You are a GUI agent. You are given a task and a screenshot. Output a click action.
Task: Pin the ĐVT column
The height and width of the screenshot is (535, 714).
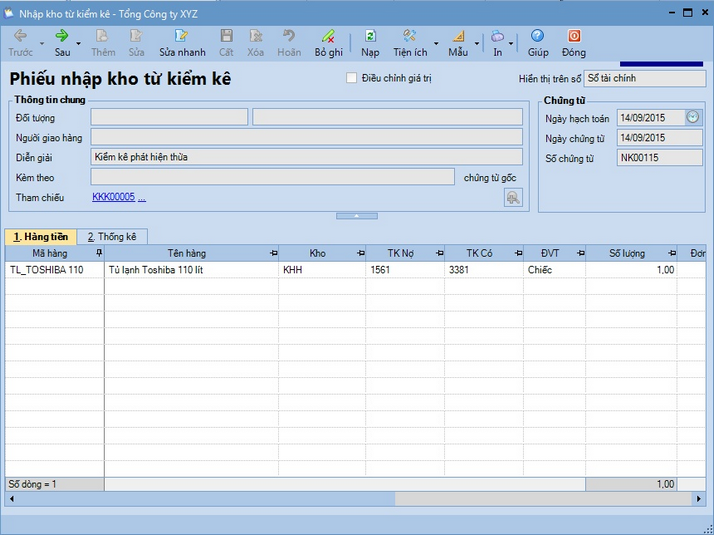[x=581, y=253]
